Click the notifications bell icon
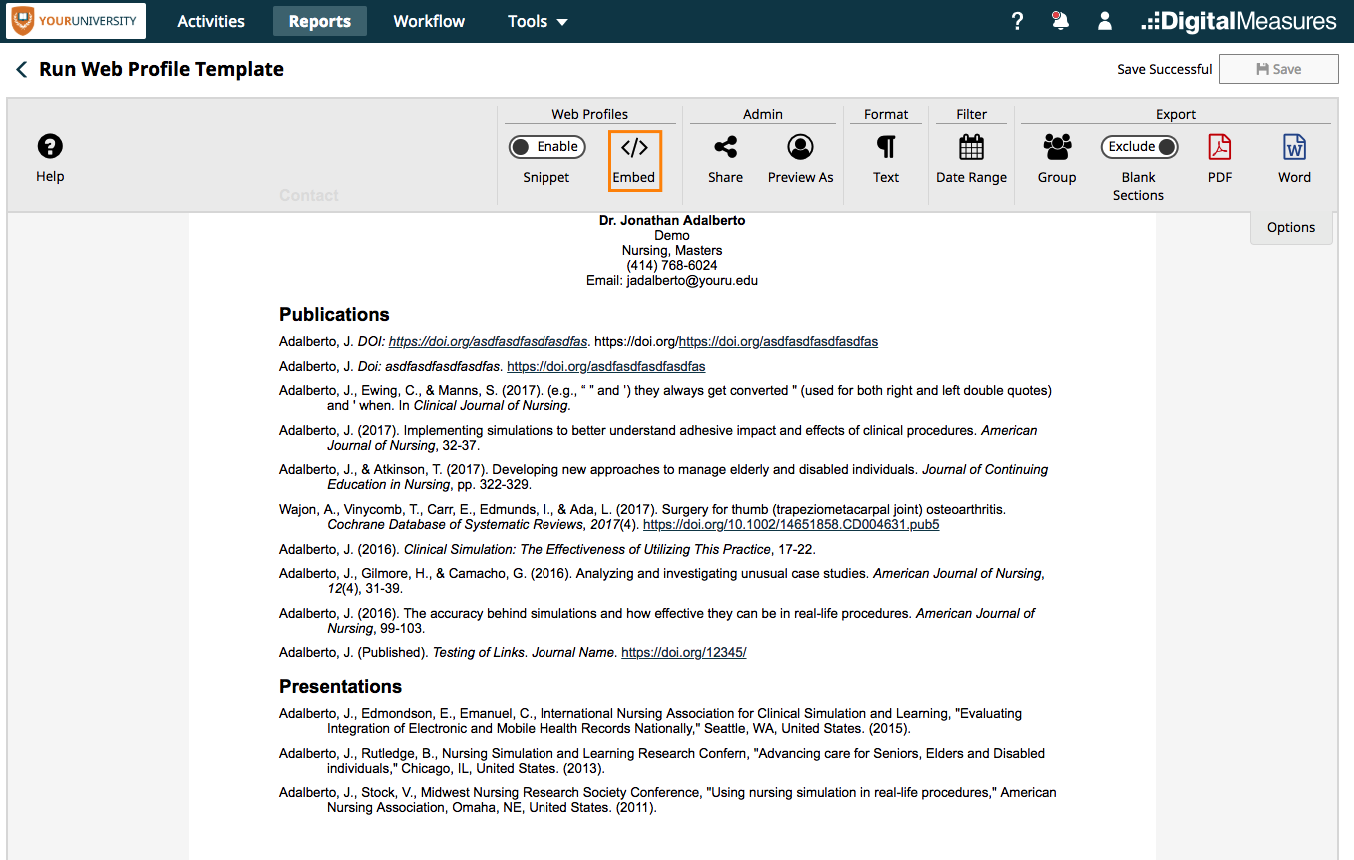 point(1060,20)
